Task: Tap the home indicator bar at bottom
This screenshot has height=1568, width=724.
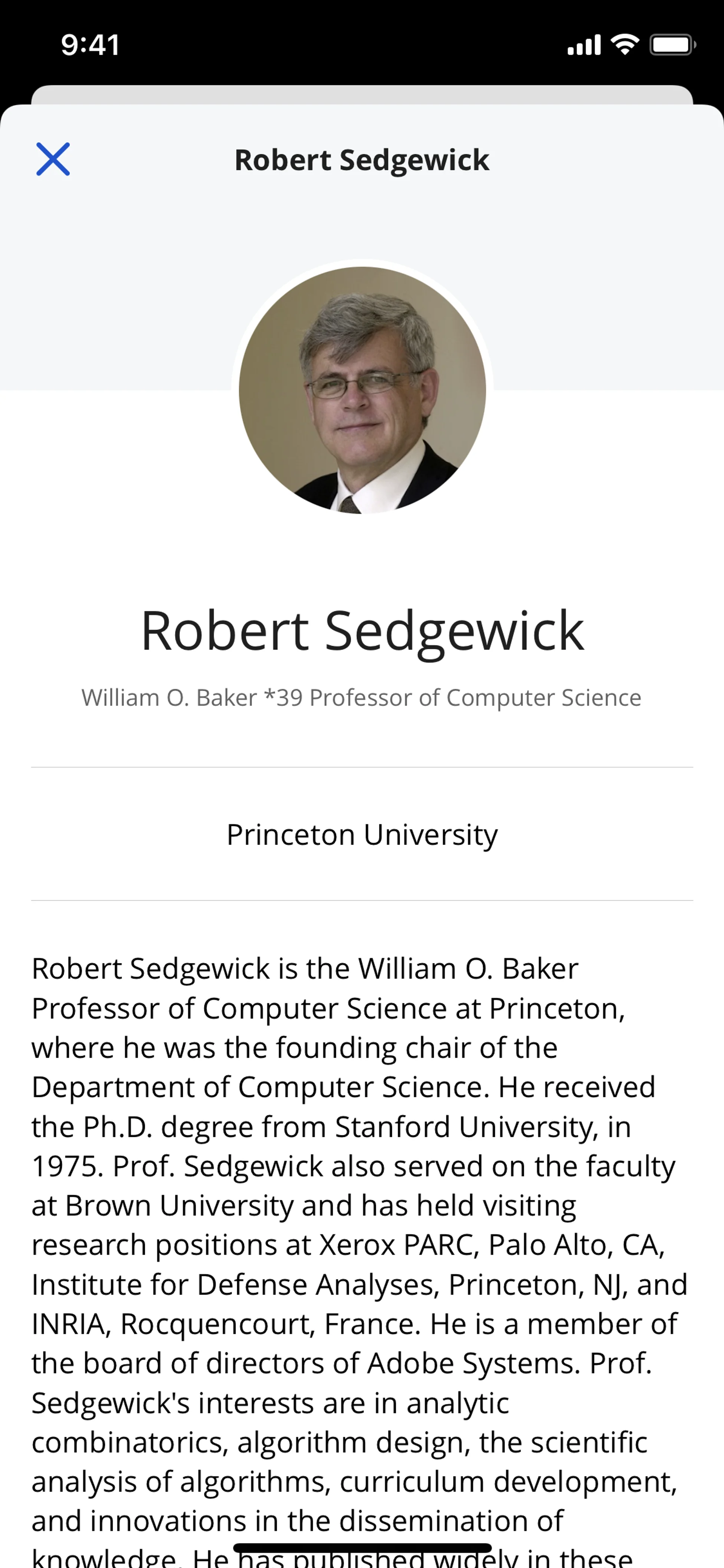Action: pyautogui.click(x=362, y=1547)
